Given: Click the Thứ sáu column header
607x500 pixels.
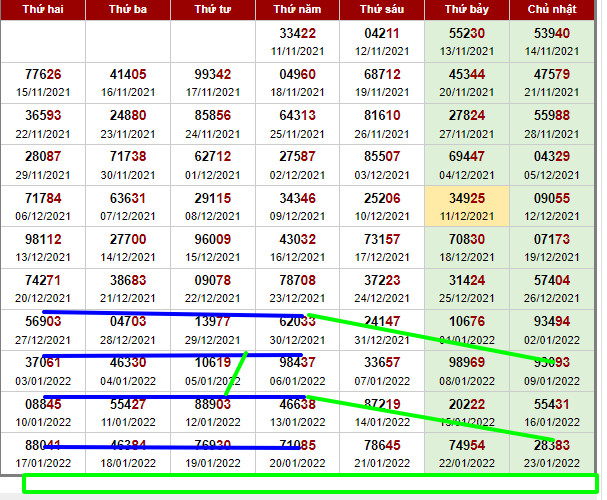Looking at the screenshot, I should tap(381, 10).
